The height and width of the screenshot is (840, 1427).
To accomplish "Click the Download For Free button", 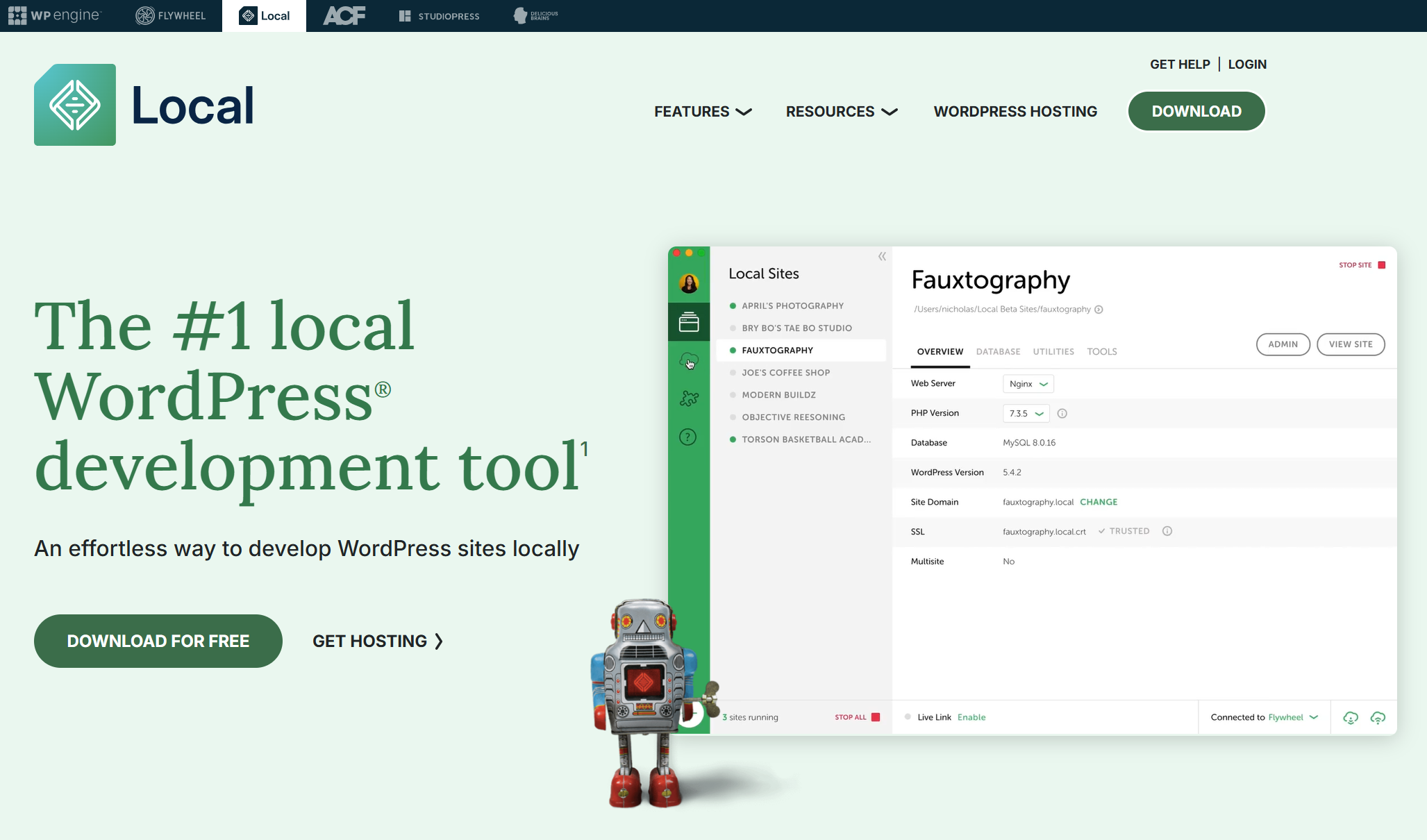I will click(158, 641).
